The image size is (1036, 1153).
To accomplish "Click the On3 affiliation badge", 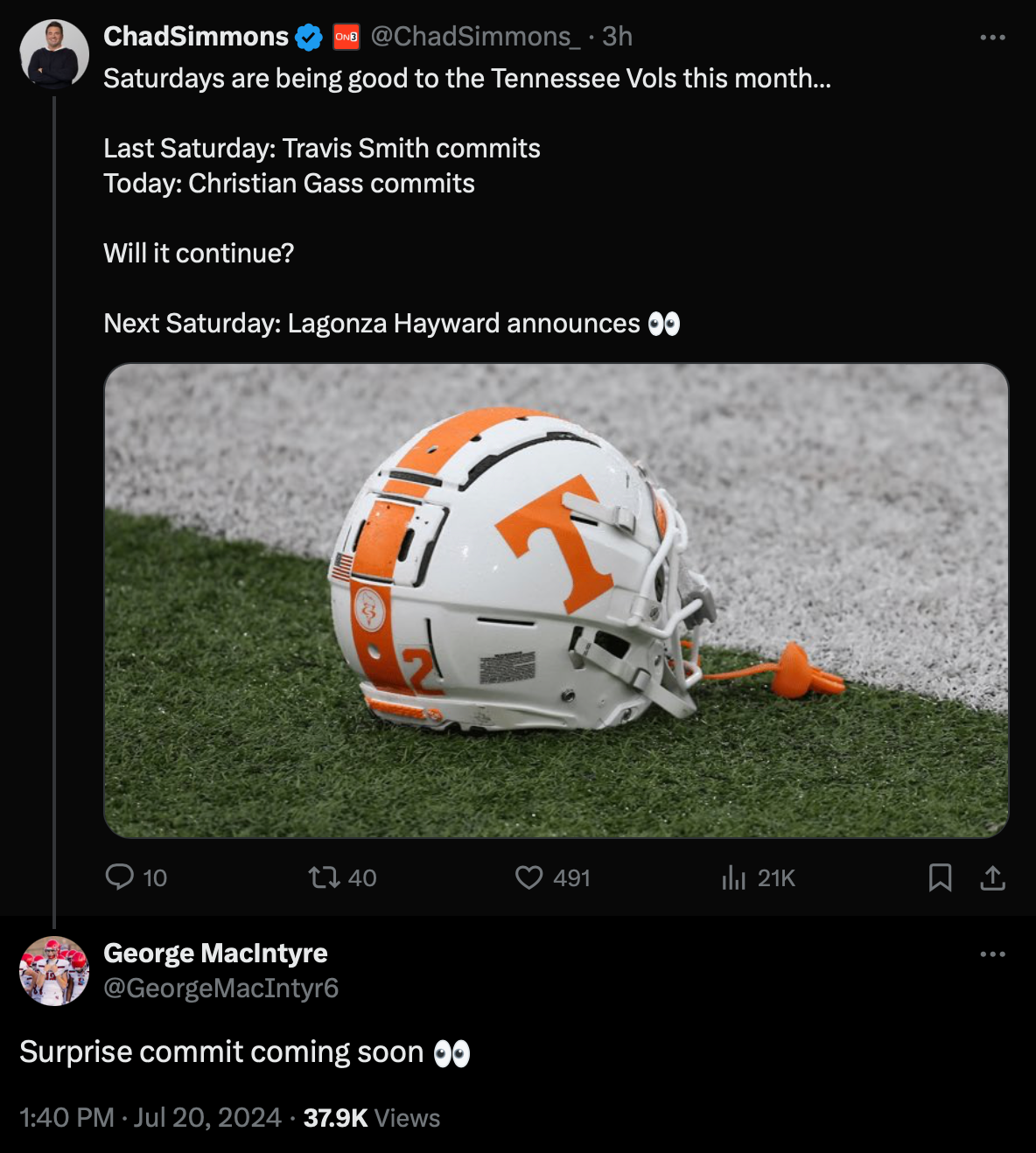I will coord(346,37).
